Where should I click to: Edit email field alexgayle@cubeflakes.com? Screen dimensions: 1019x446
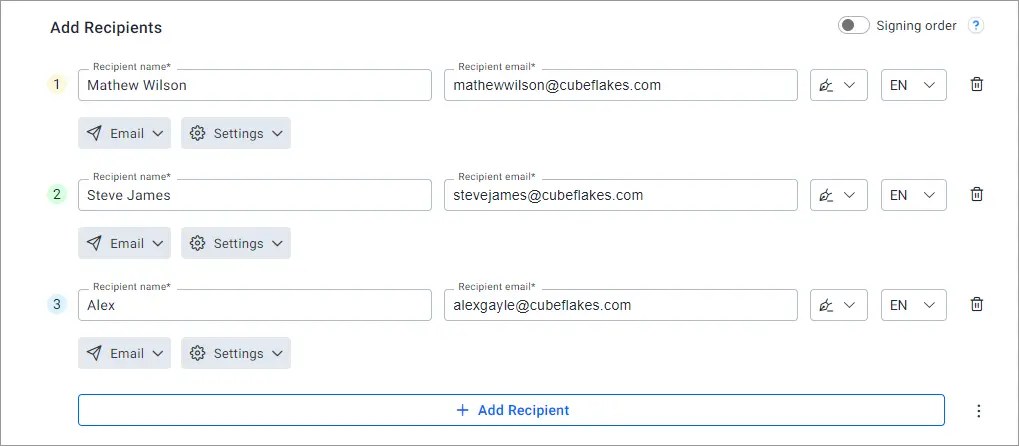coord(621,305)
